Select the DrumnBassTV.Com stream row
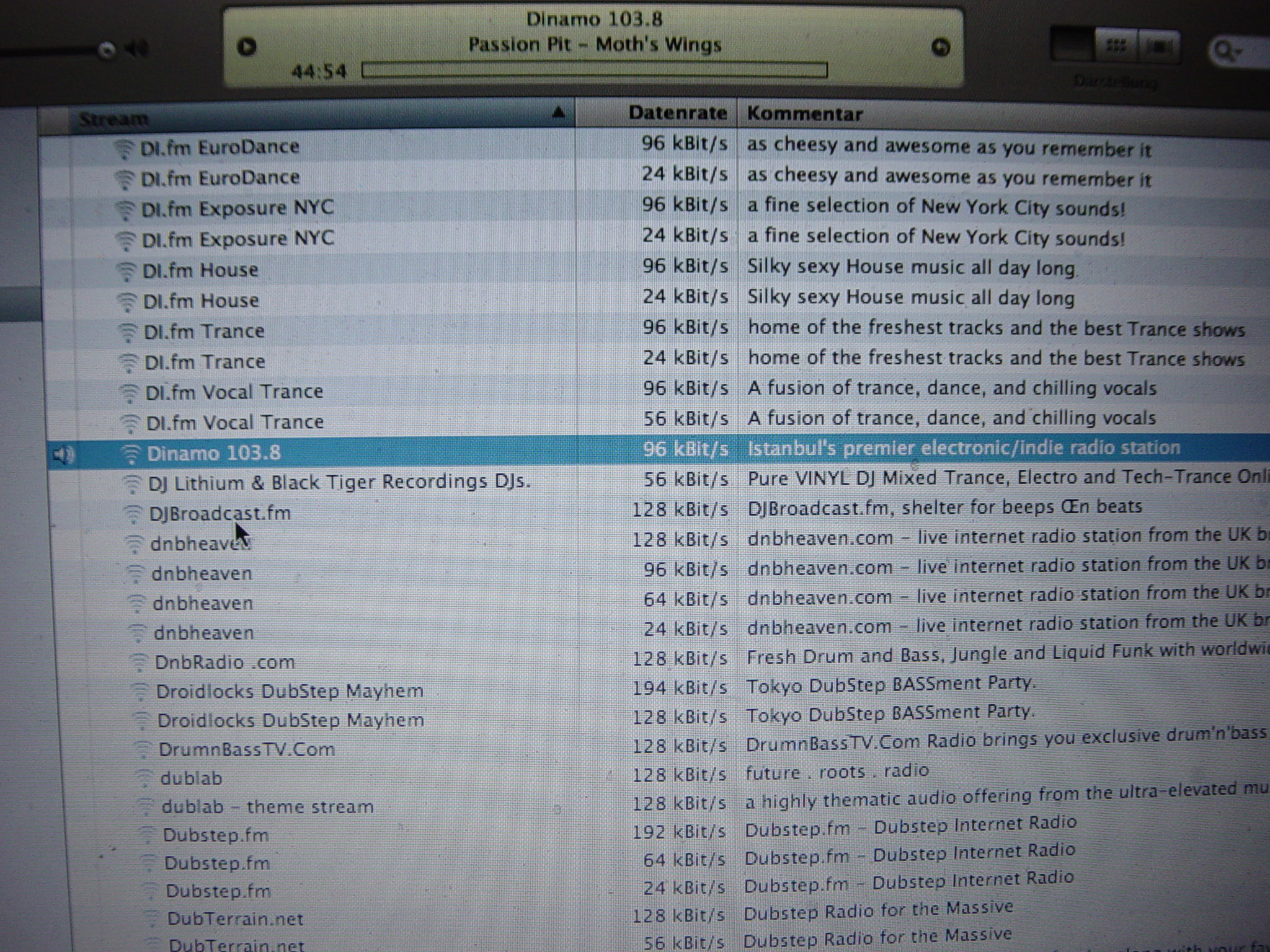 click(x=247, y=749)
